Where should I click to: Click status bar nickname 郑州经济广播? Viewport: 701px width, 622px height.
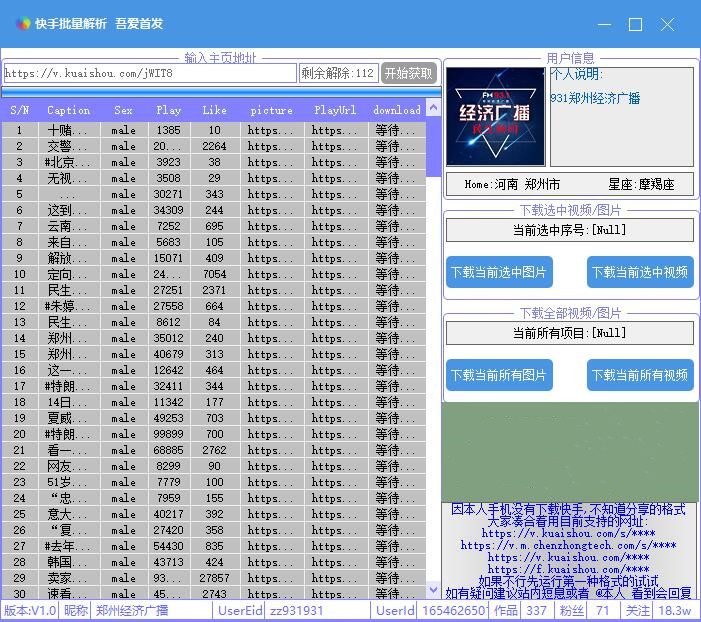click(x=132, y=611)
